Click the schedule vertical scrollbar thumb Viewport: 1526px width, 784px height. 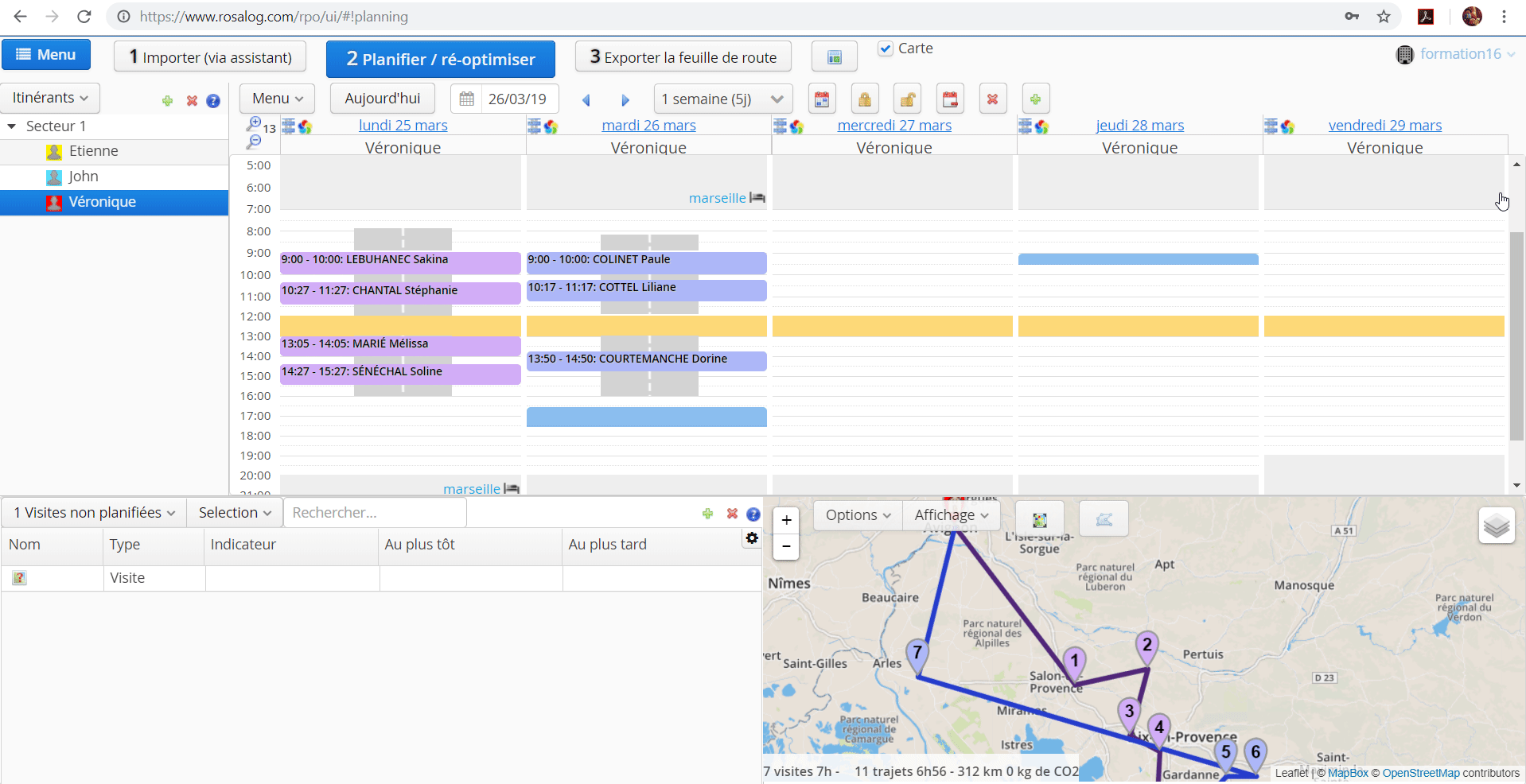[1516, 336]
